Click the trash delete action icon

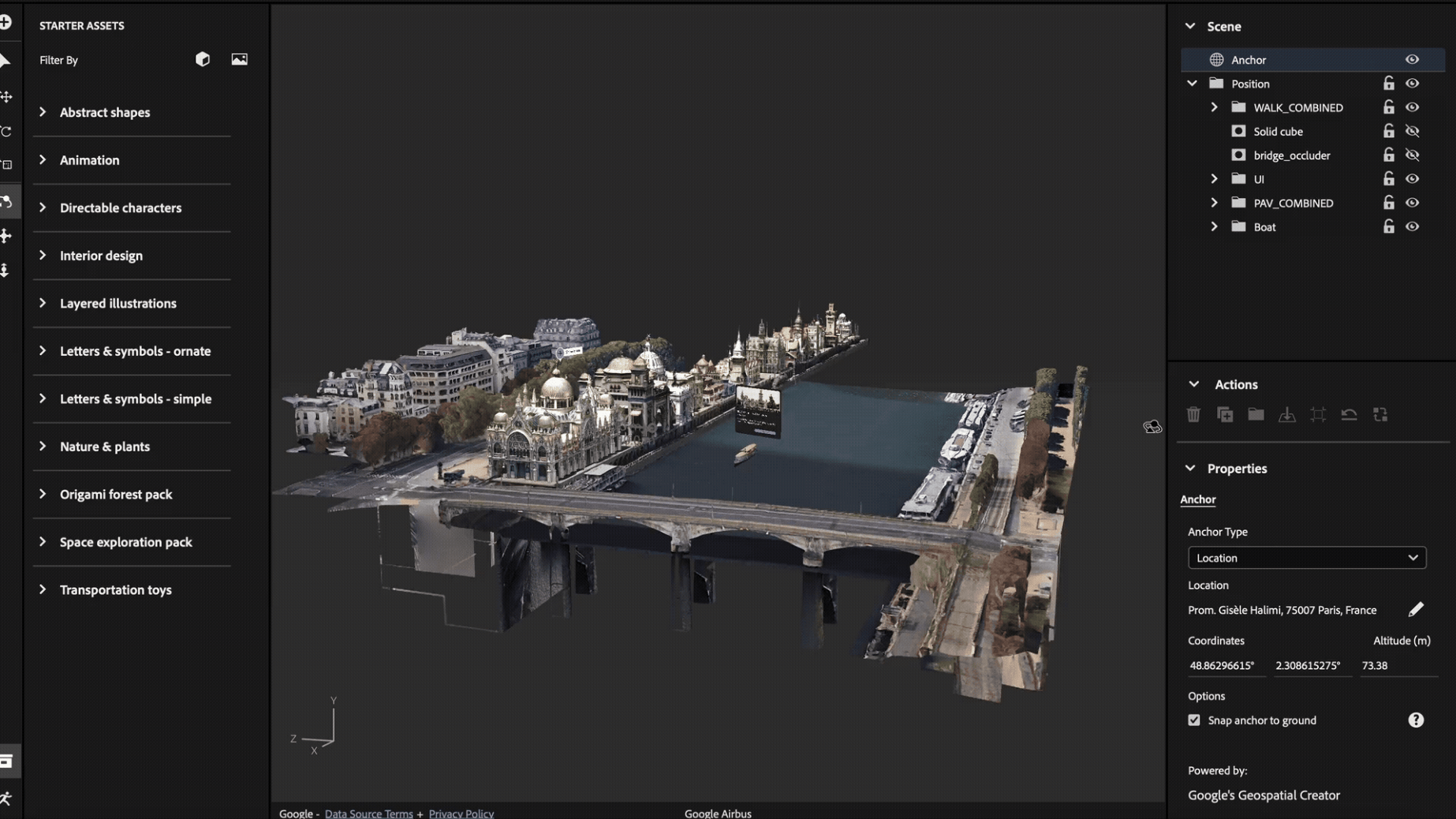(x=1193, y=414)
